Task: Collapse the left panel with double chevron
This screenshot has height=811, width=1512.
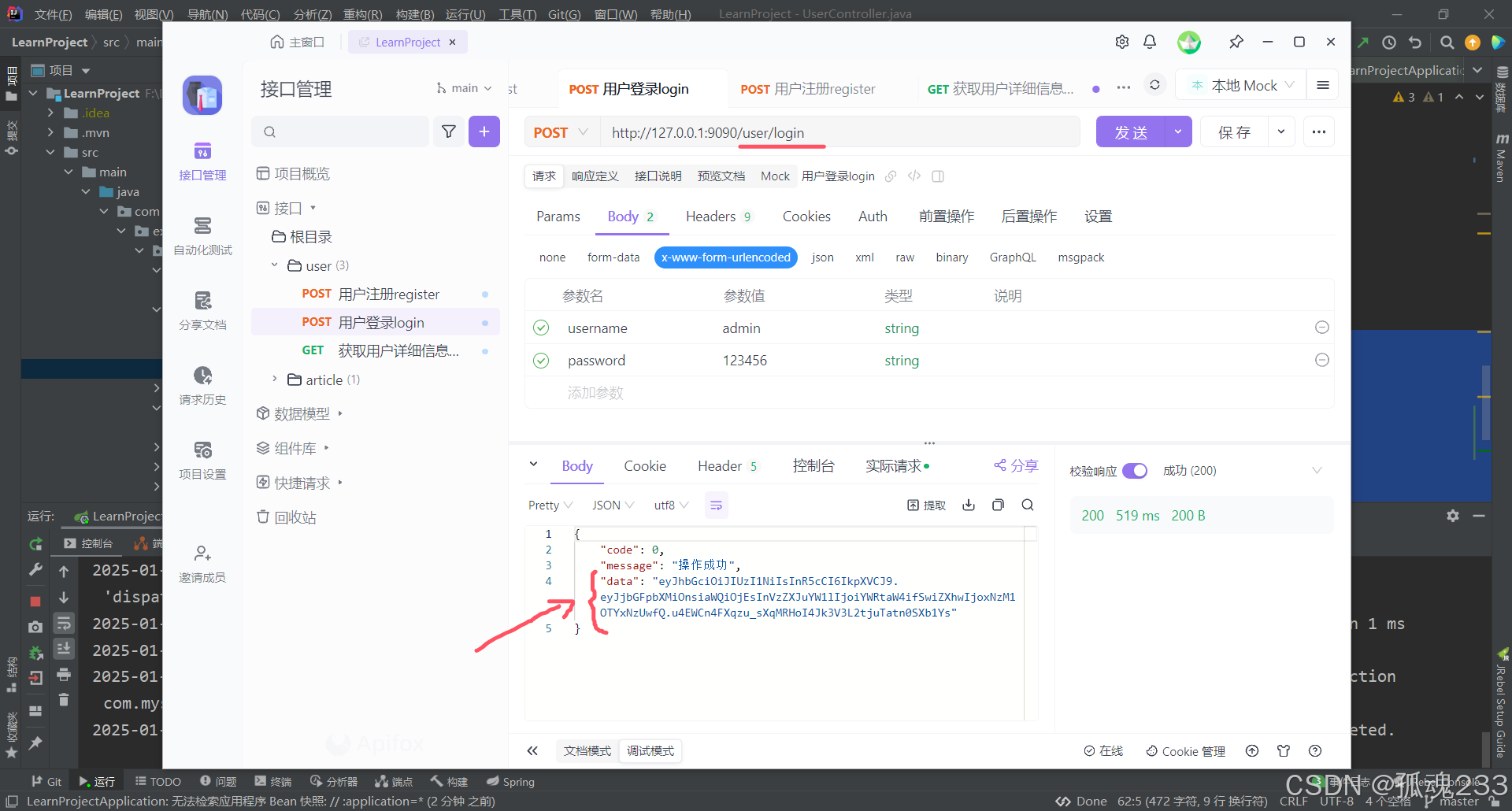Action: [x=532, y=750]
